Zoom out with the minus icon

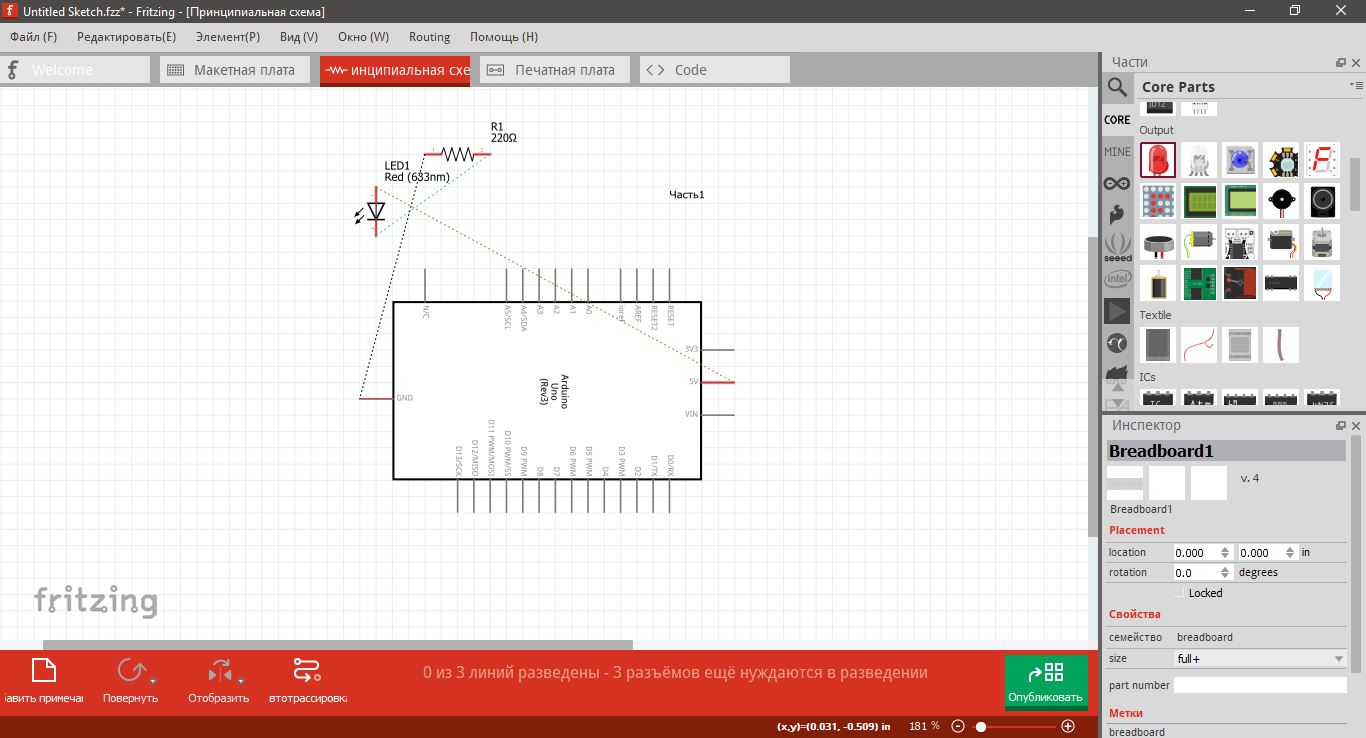click(x=958, y=726)
